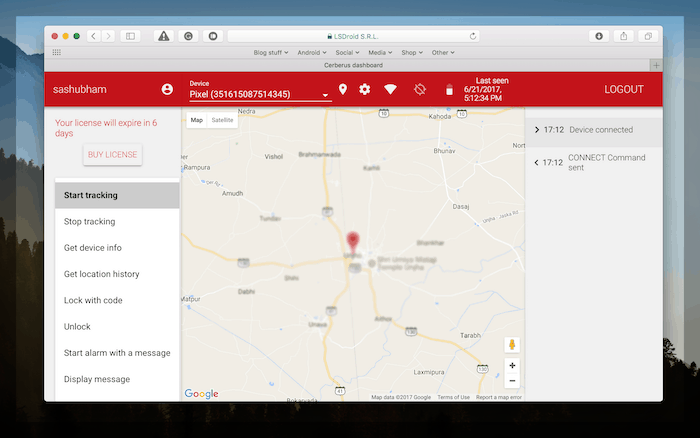Select Start alarm with a message
Image resolution: width=700 pixels, height=438 pixels.
pos(117,353)
